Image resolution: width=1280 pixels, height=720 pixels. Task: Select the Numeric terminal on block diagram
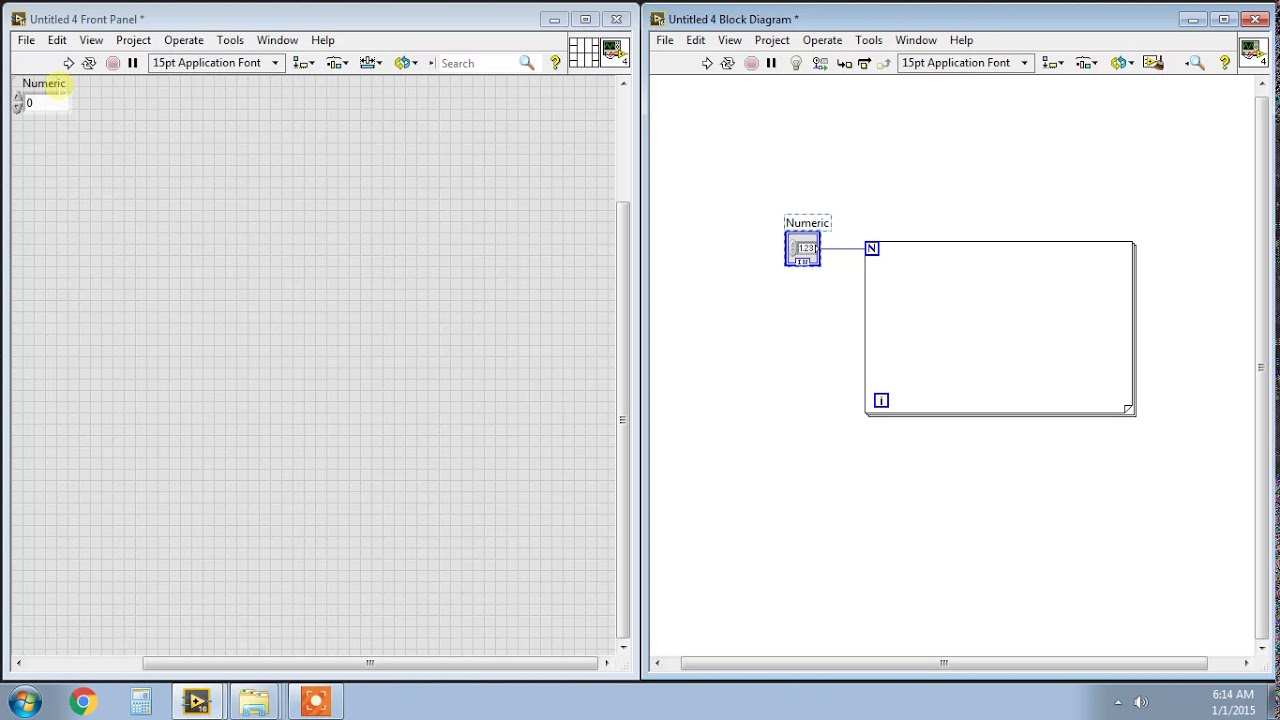[x=803, y=249]
